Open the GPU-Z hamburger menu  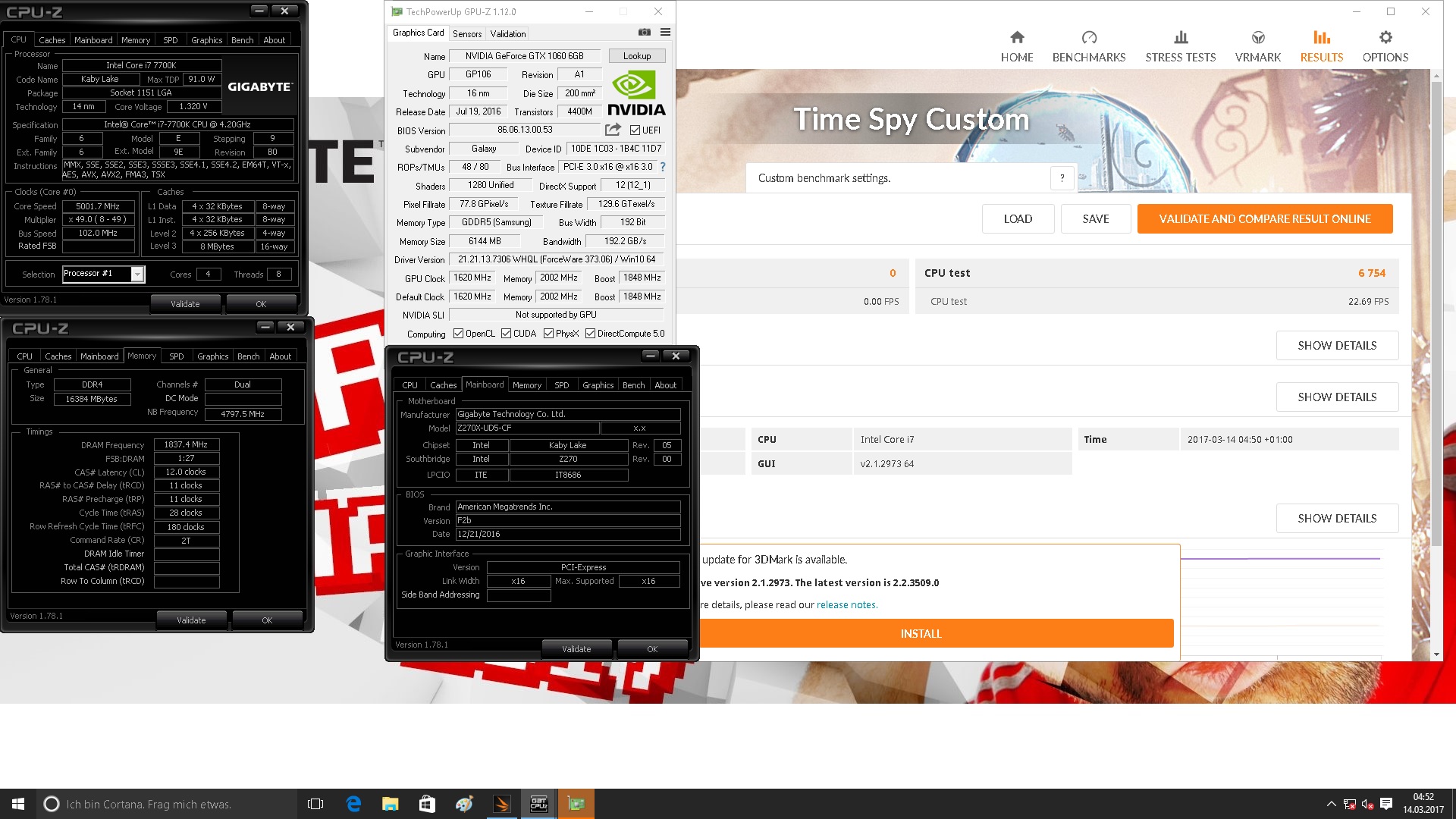(665, 32)
